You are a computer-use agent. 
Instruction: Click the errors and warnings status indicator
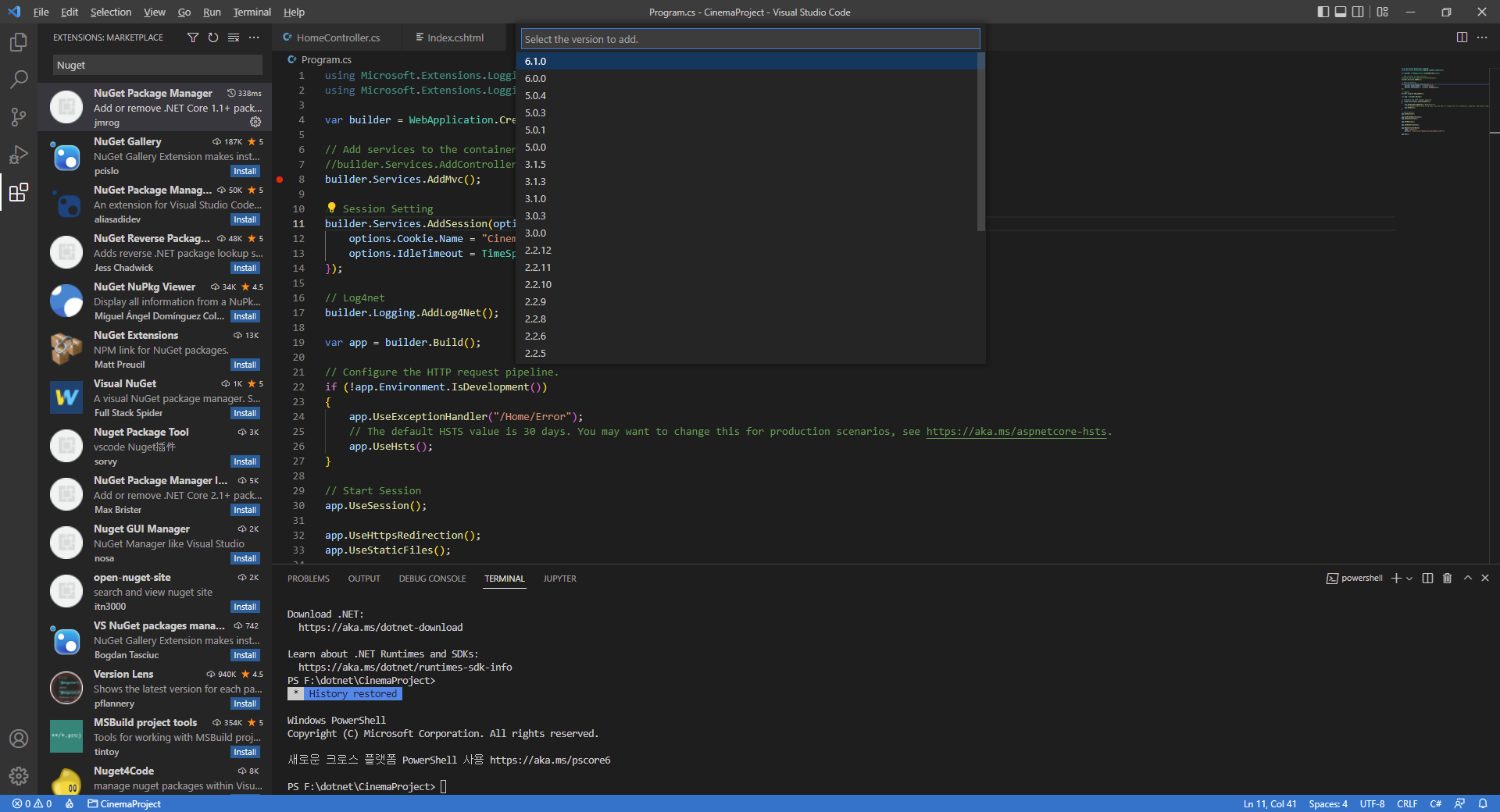[x=32, y=803]
